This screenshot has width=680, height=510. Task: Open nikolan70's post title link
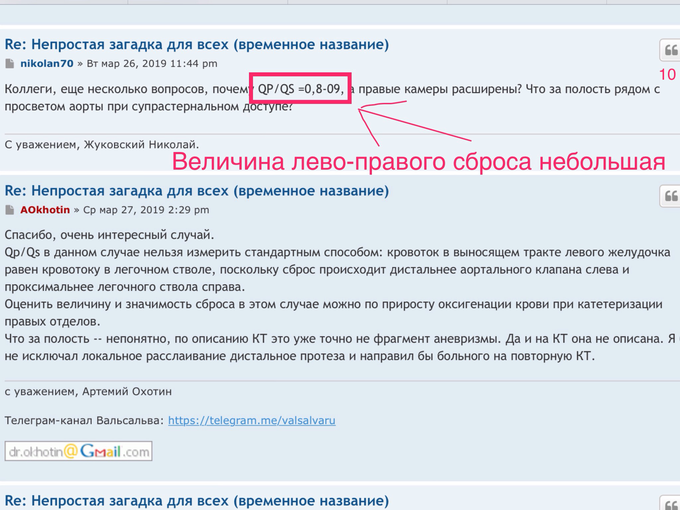click(x=196, y=45)
